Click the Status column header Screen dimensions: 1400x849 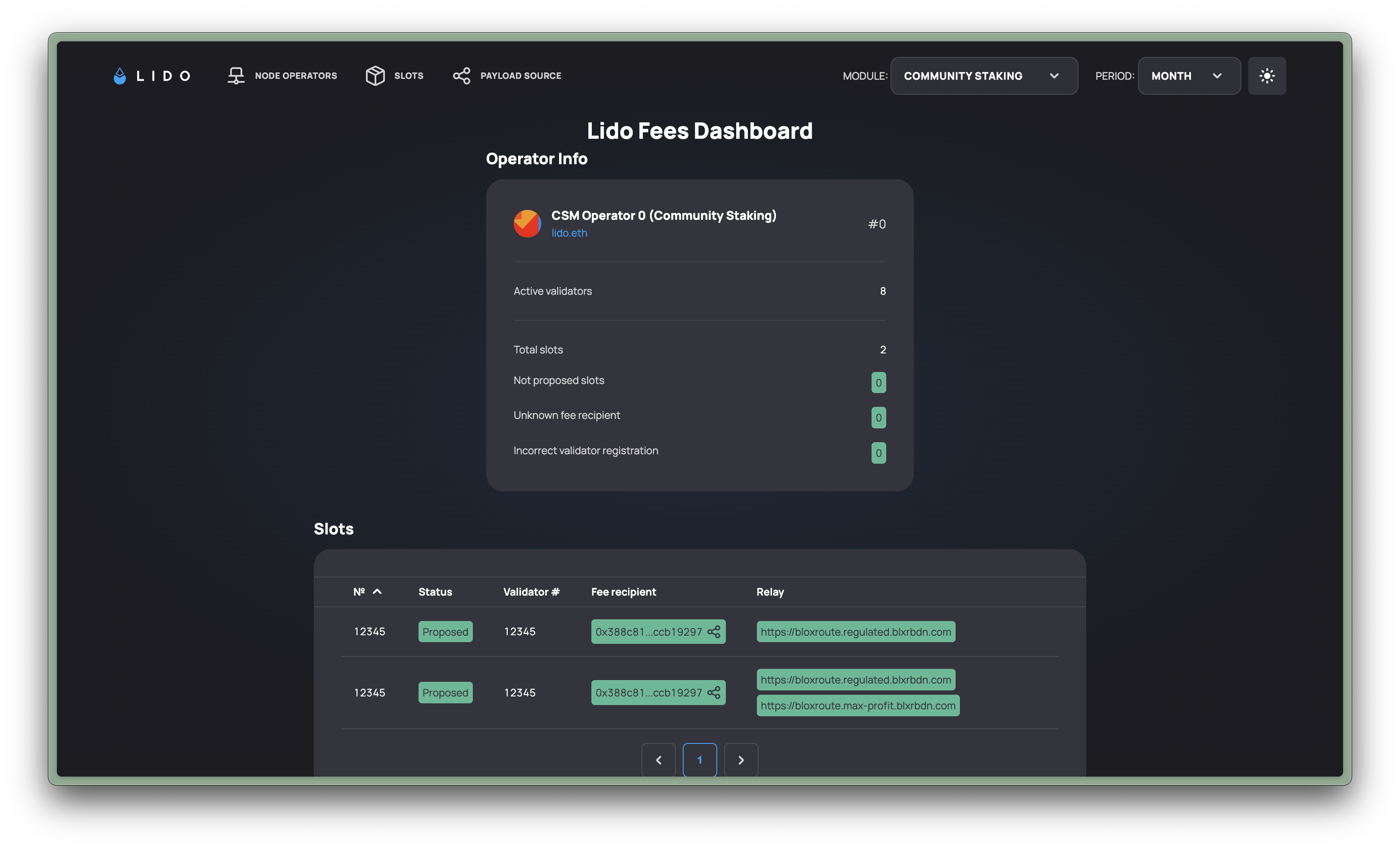[435, 592]
